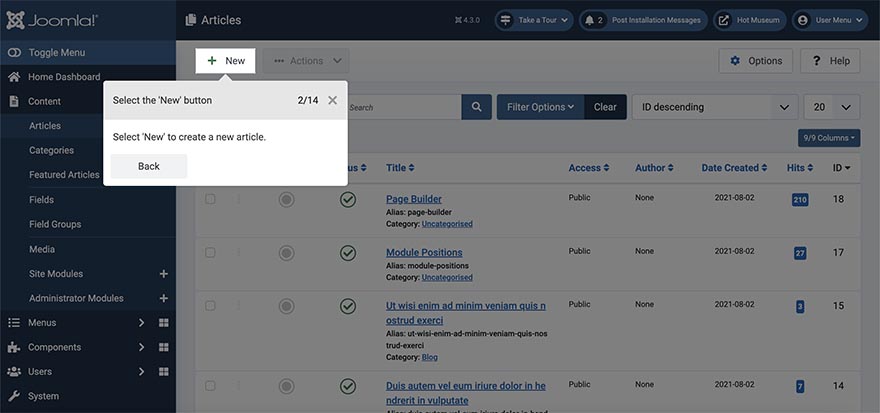Viewport: 880px width, 413px height.
Task: Sort articles by Access column
Action: pos(589,168)
